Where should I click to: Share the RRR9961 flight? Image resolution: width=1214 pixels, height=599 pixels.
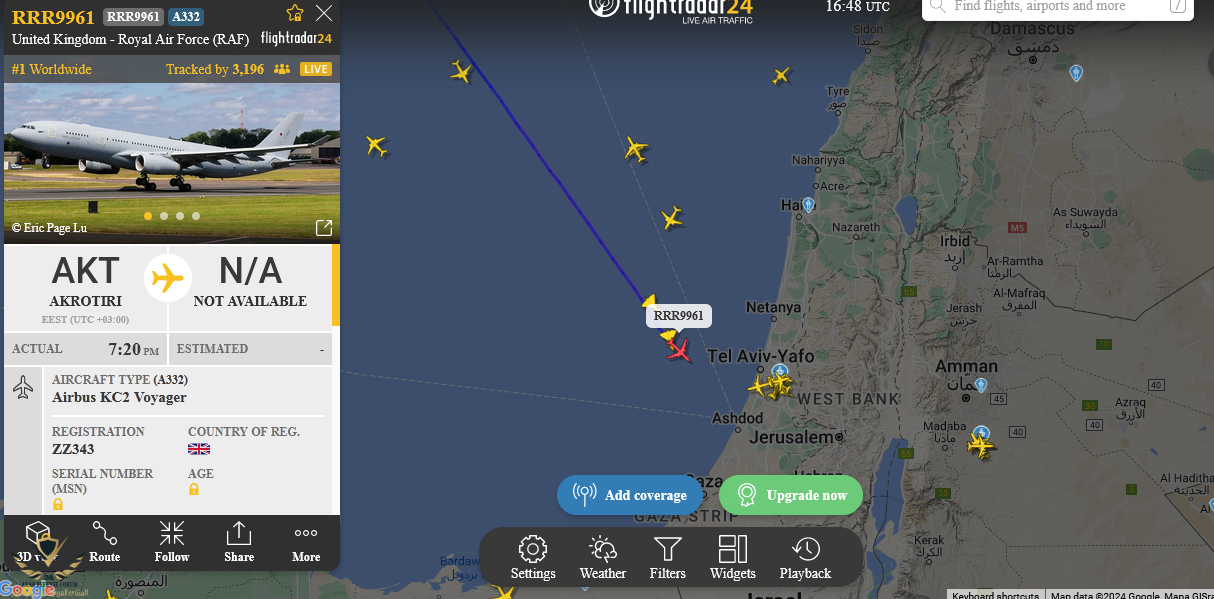tap(239, 543)
